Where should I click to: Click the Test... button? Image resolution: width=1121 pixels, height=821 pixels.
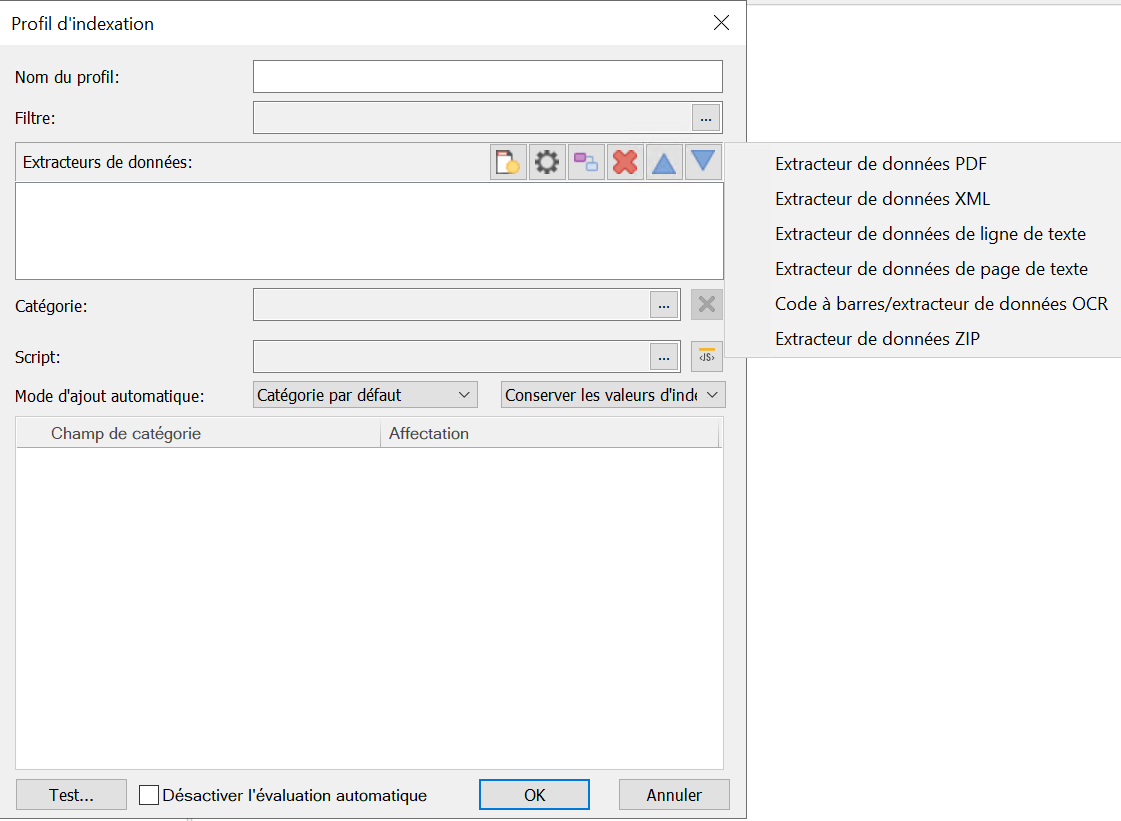[x=71, y=795]
